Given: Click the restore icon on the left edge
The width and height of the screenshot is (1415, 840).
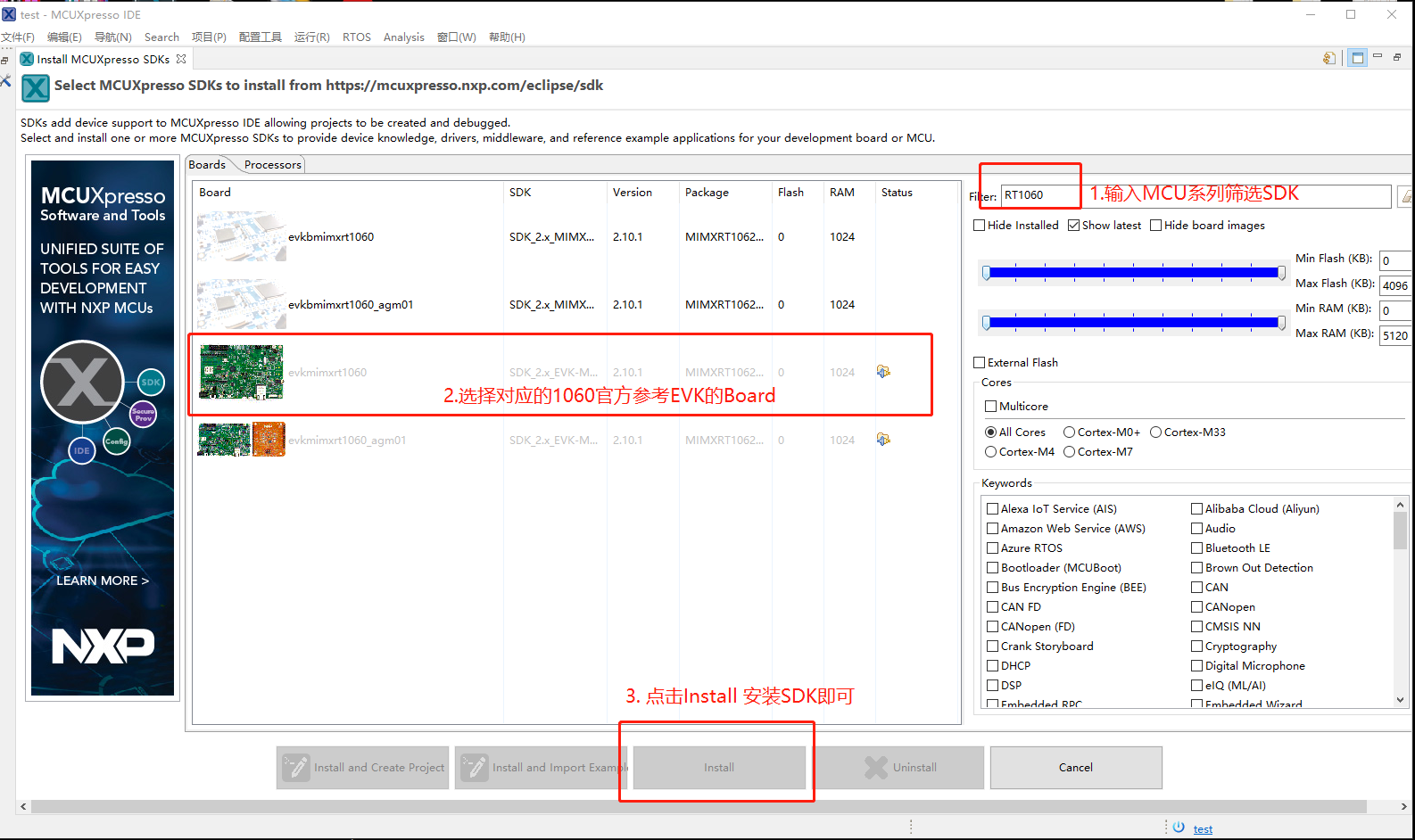Looking at the screenshot, I should [4, 60].
